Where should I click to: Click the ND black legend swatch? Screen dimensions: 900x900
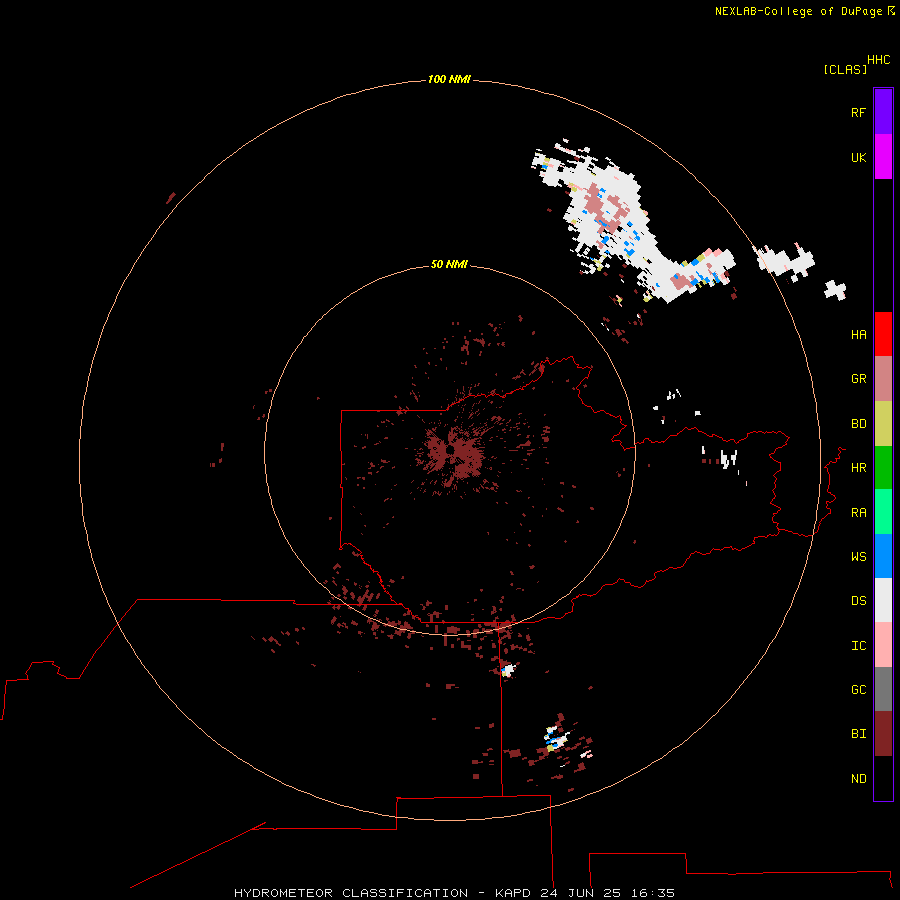click(883, 778)
